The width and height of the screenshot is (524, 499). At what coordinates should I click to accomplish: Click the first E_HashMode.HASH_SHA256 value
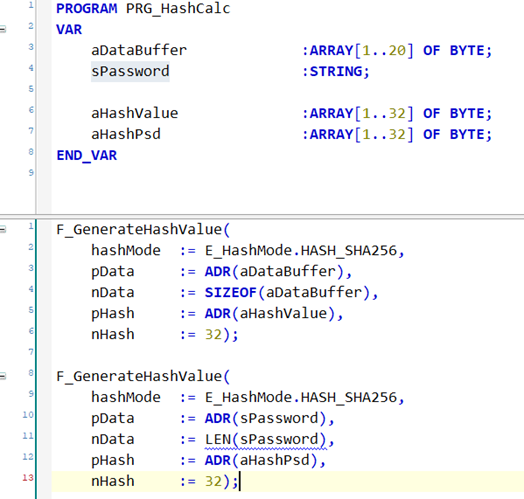click(301, 250)
